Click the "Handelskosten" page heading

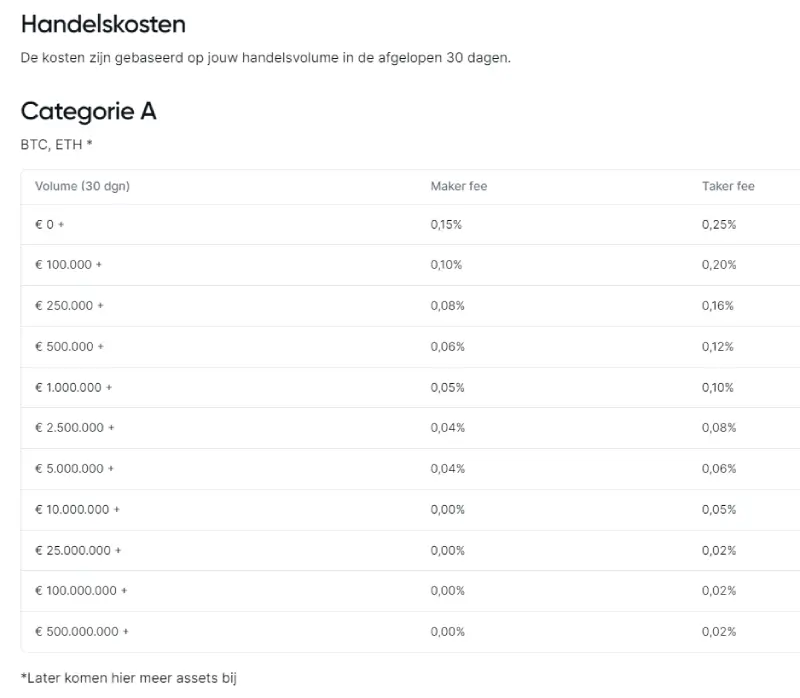(x=103, y=24)
